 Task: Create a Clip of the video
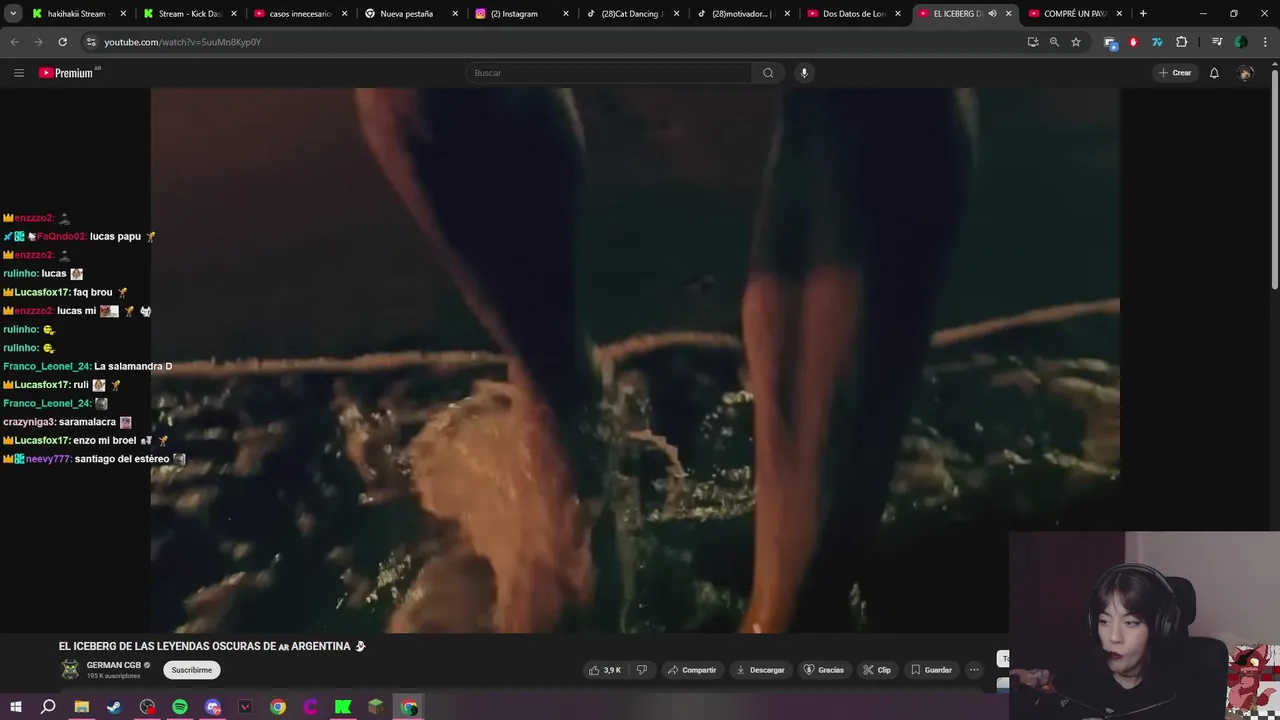(x=877, y=670)
